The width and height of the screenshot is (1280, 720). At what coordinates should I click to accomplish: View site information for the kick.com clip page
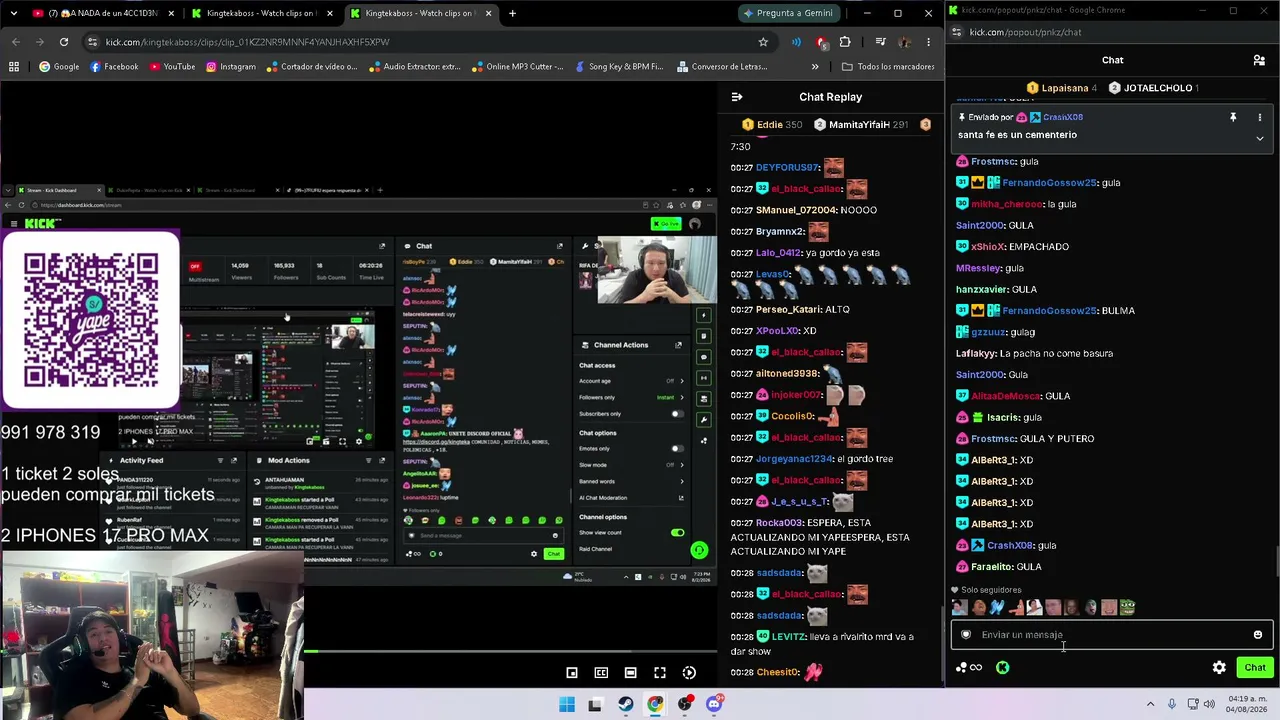click(x=93, y=42)
